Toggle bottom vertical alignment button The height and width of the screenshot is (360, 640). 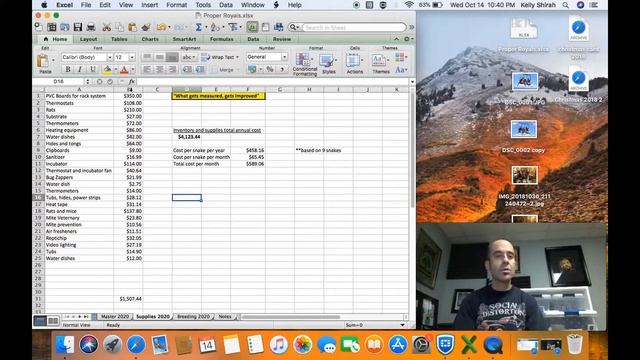(x=172, y=57)
